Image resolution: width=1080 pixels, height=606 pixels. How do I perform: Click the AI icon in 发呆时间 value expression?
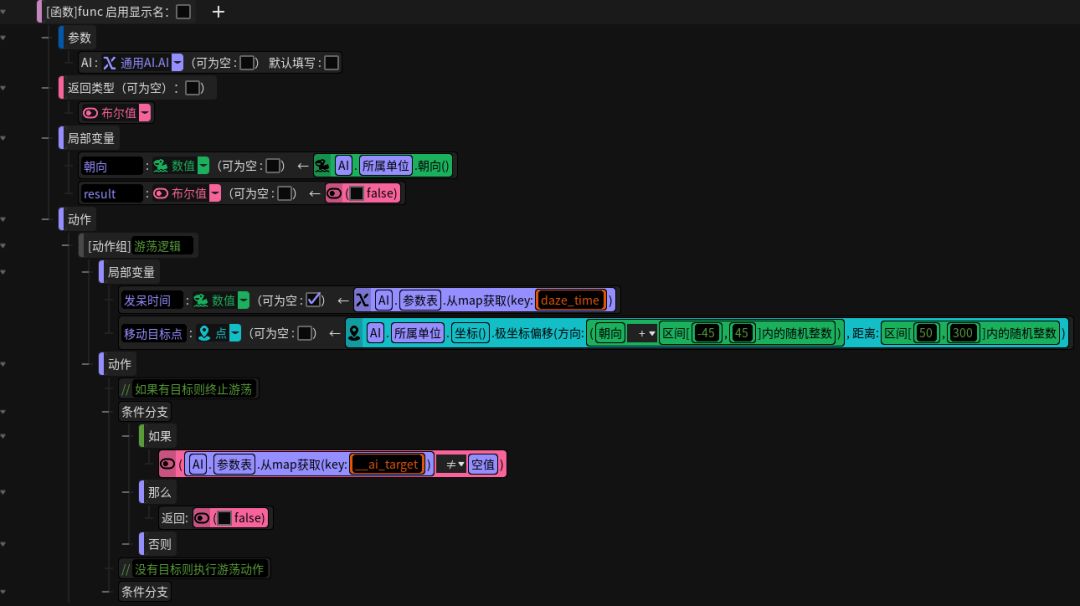(x=362, y=300)
